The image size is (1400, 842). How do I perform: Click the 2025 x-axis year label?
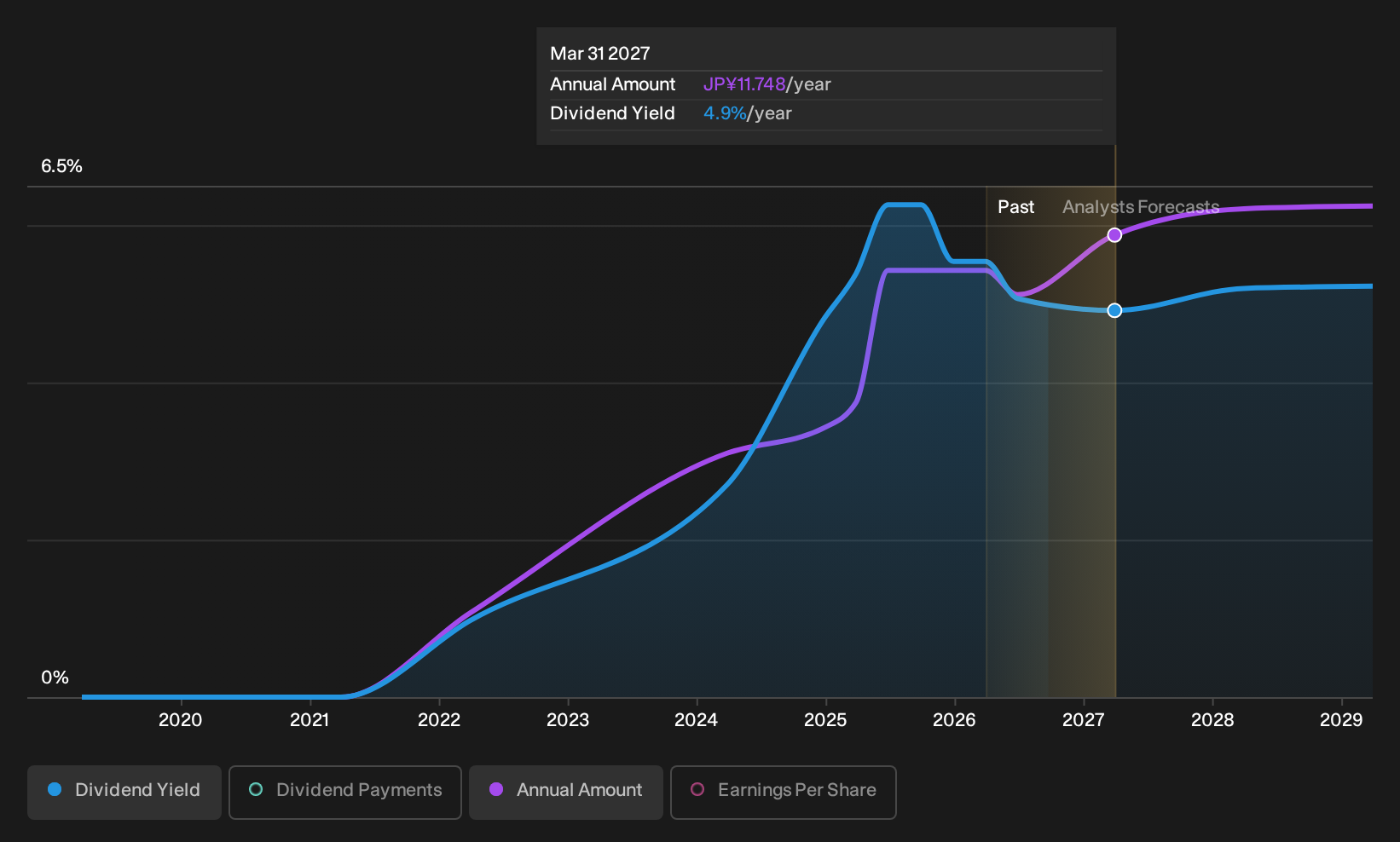[825, 720]
